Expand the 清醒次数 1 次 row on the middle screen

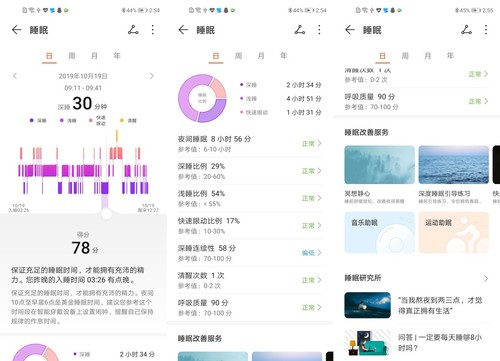[x=250, y=280]
